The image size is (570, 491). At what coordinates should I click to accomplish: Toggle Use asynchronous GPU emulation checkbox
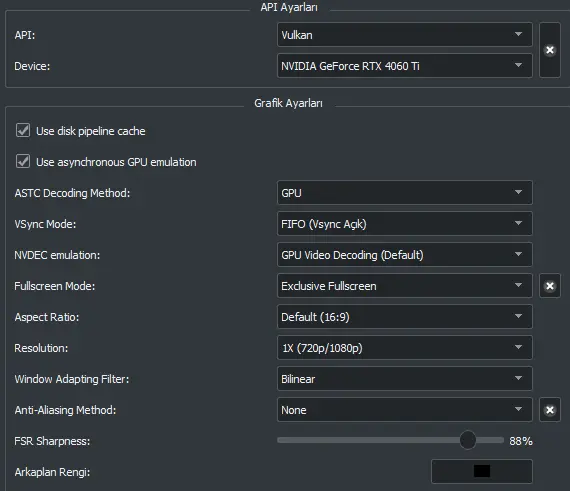click(23, 161)
